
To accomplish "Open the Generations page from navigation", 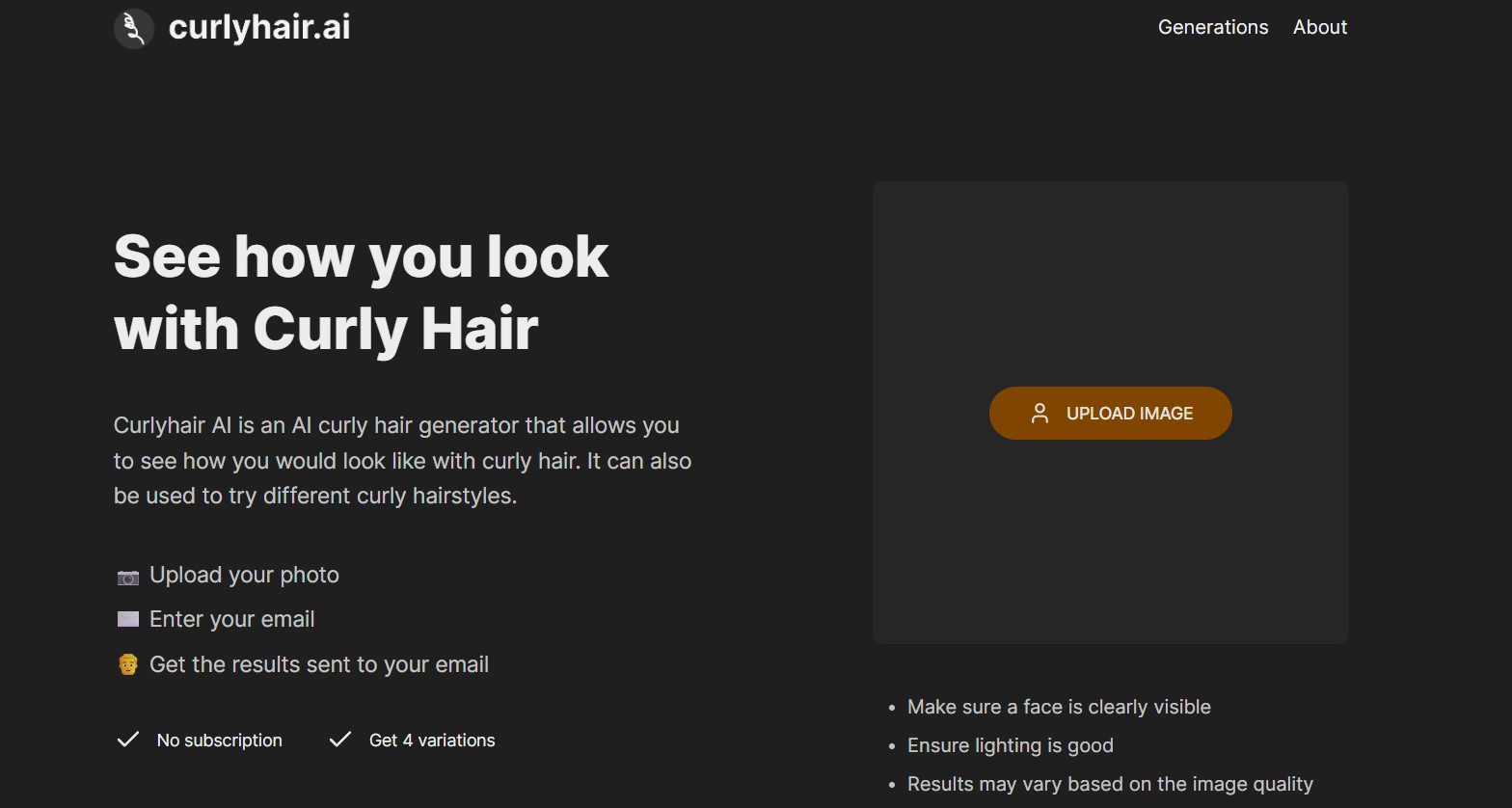I will 1212,27.
